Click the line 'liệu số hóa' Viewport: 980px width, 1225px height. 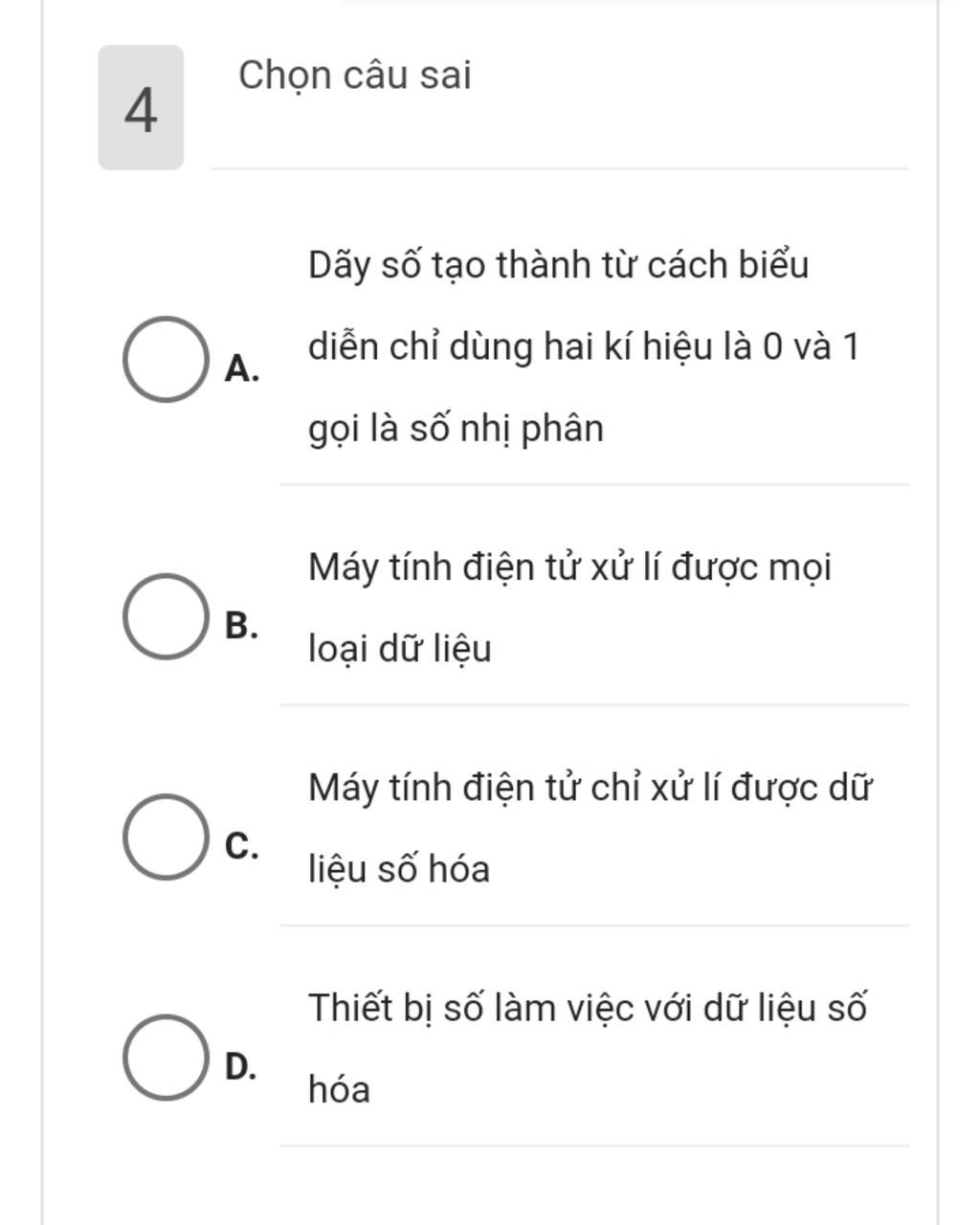click(x=398, y=870)
